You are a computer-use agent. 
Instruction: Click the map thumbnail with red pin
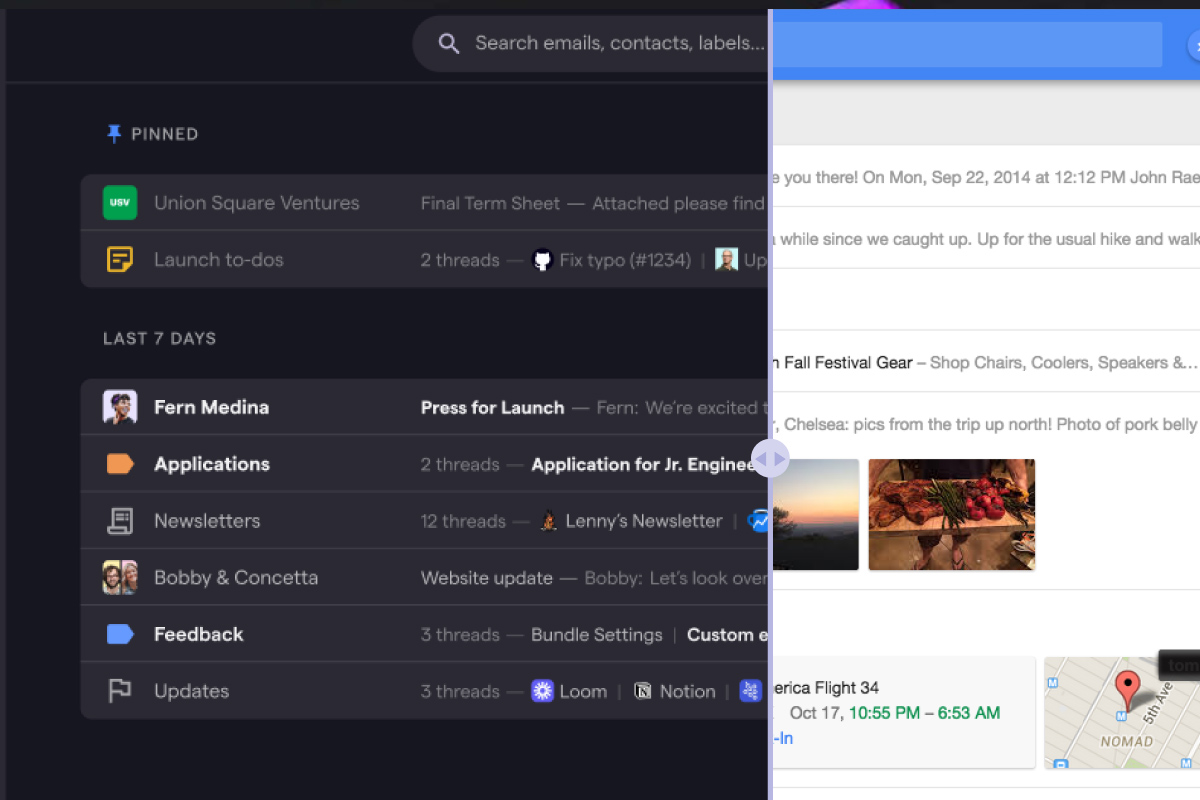1121,712
